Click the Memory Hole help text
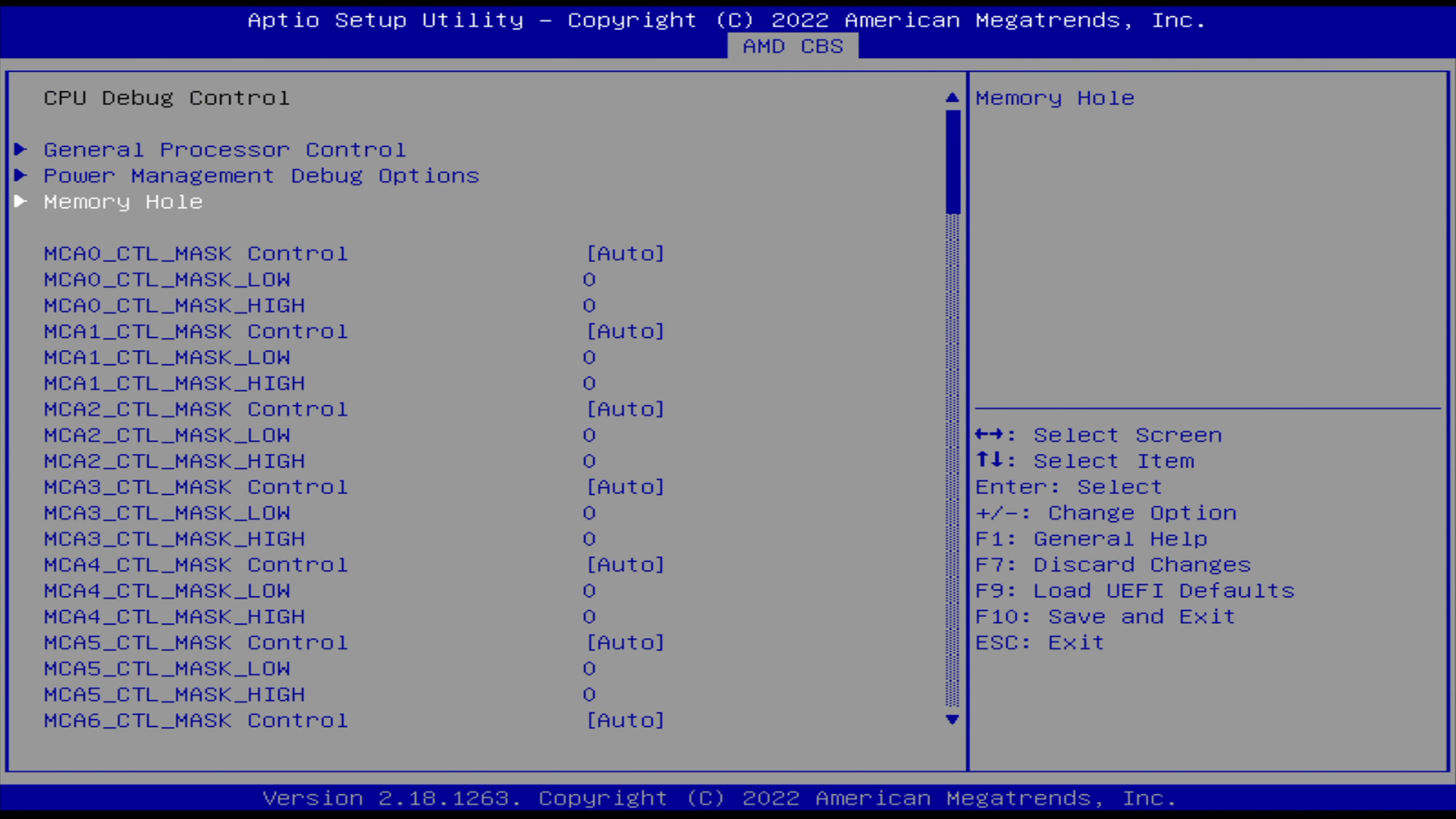This screenshot has width=1456, height=819. coord(1055,98)
